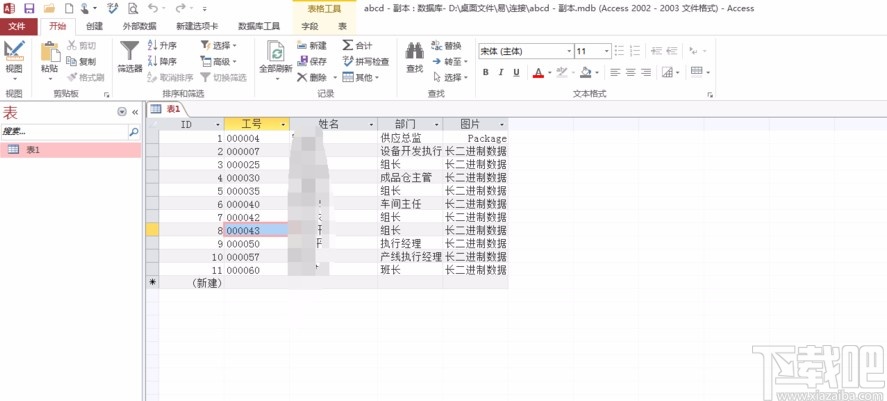Open the 部门 column header dropdown arrow
The width and height of the screenshot is (887, 401).
tap(437, 124)
